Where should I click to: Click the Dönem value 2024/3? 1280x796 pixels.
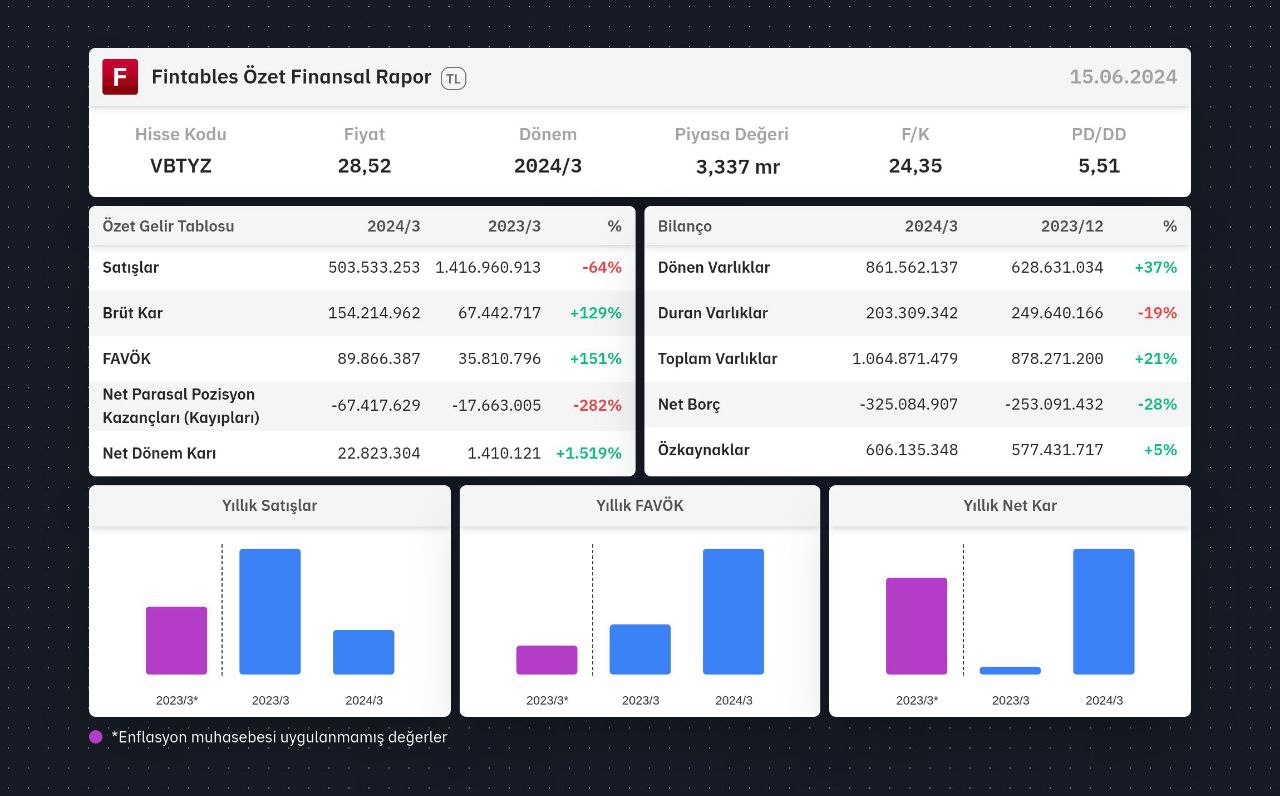548,166
